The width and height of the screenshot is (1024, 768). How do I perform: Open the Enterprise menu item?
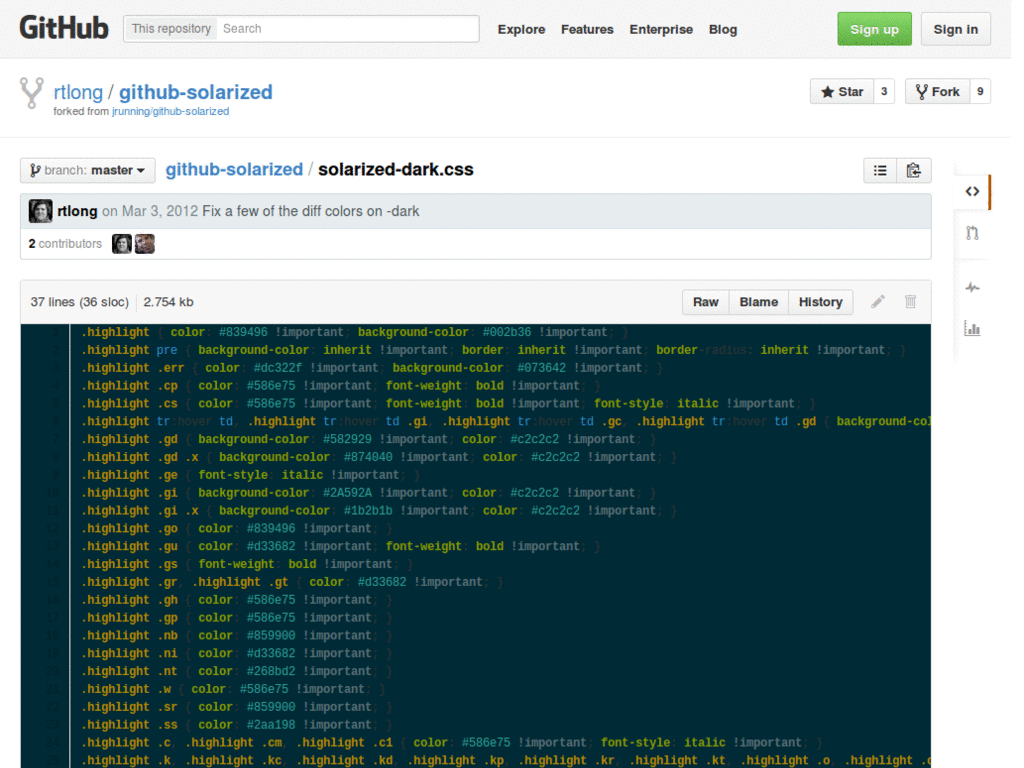[x=661, y=29]
